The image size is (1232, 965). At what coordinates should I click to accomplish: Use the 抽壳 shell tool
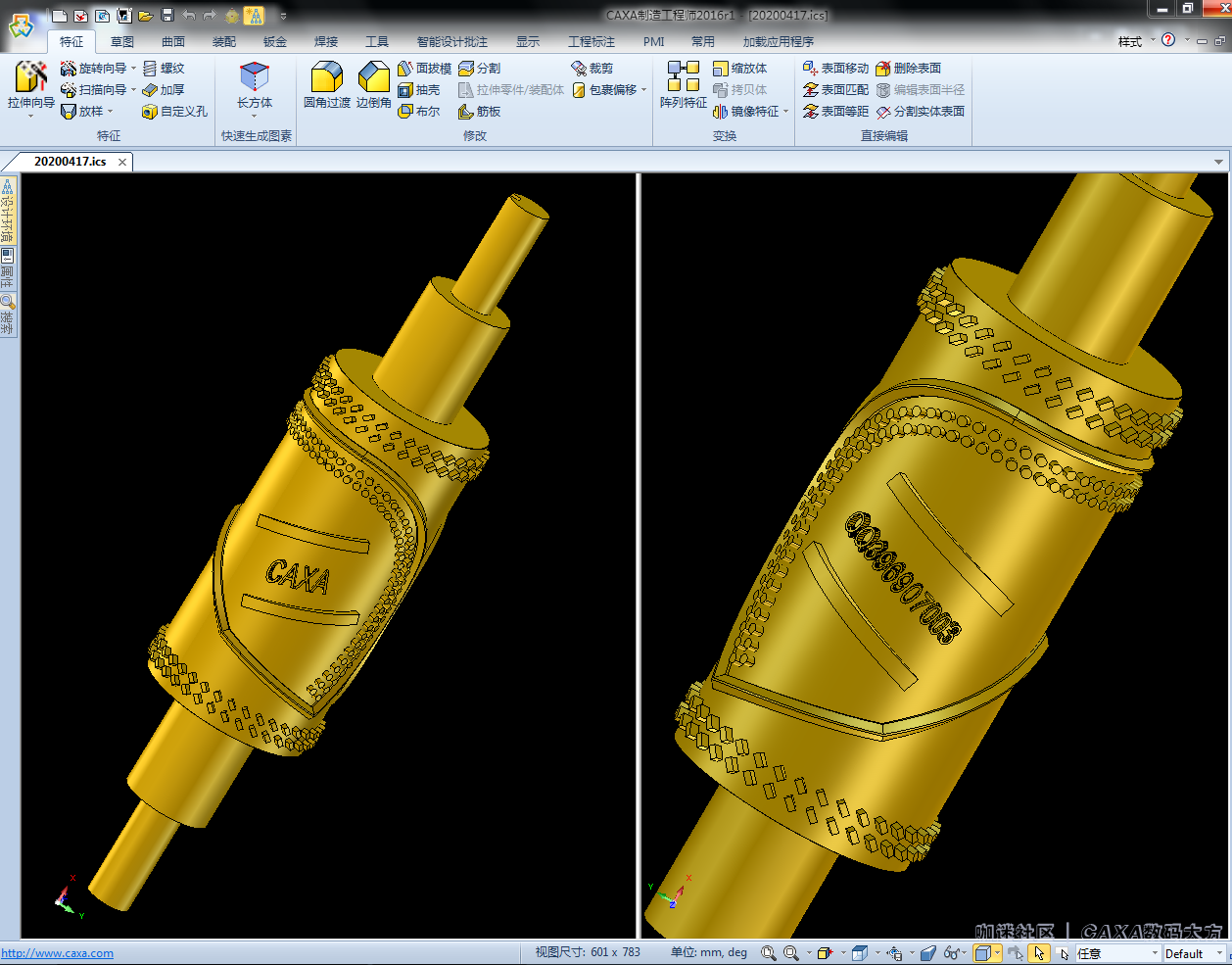click(419, 90)
